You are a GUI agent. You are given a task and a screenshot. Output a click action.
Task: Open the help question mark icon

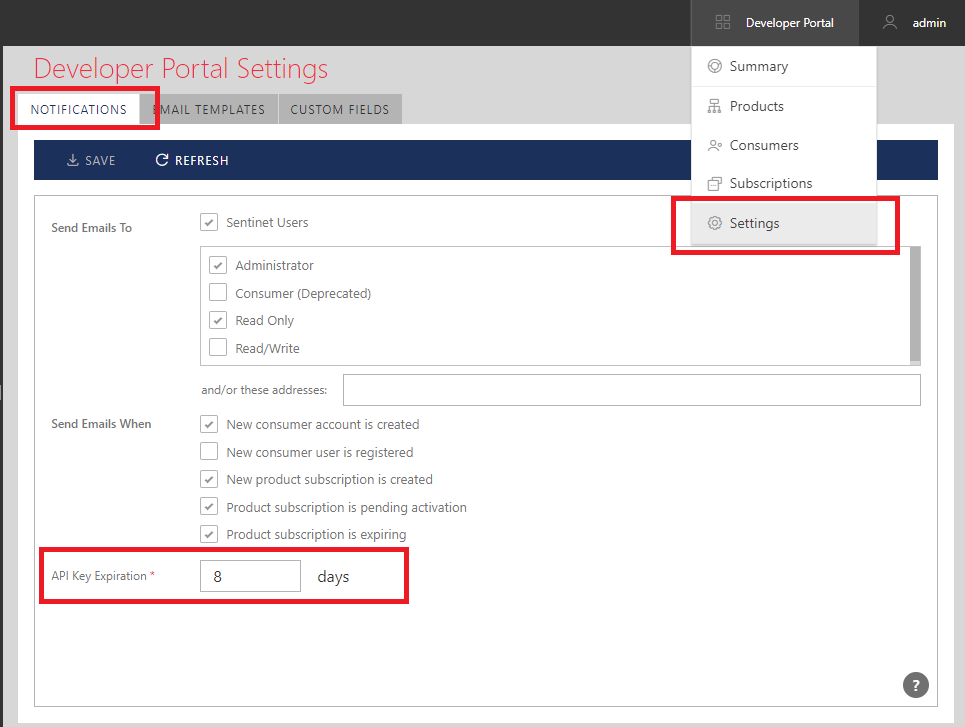pos(915,685)
